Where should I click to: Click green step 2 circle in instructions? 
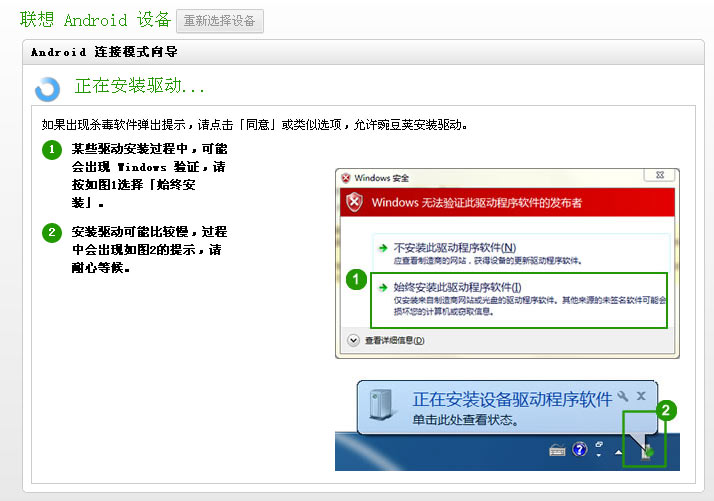pos(51,233)
